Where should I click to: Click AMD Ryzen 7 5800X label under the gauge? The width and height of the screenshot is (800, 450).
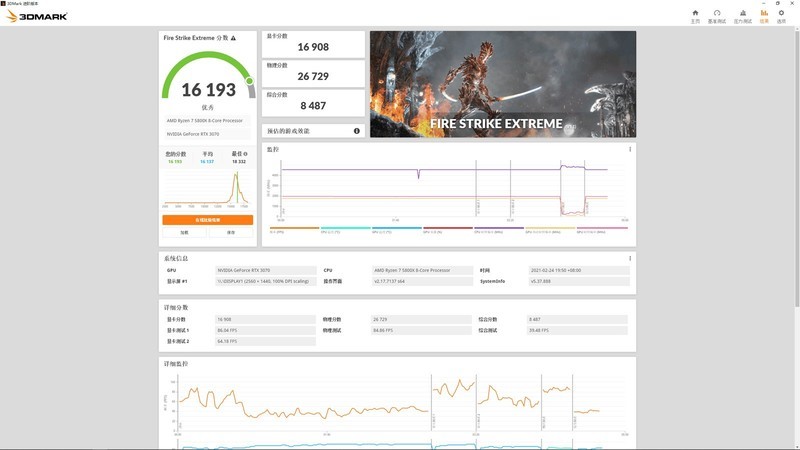click(205, 121)
